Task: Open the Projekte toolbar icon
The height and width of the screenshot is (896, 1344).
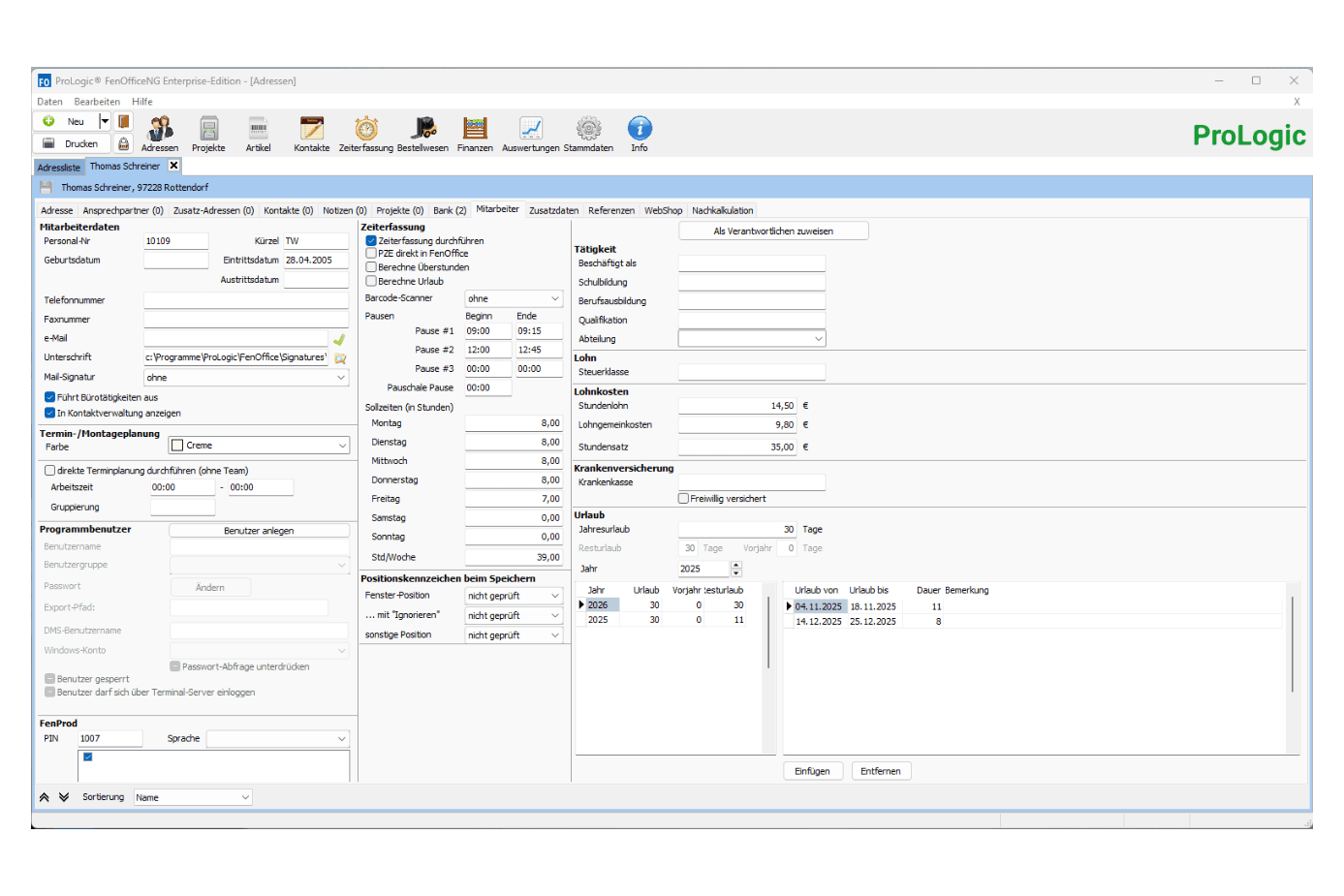Action: (208, 129)
